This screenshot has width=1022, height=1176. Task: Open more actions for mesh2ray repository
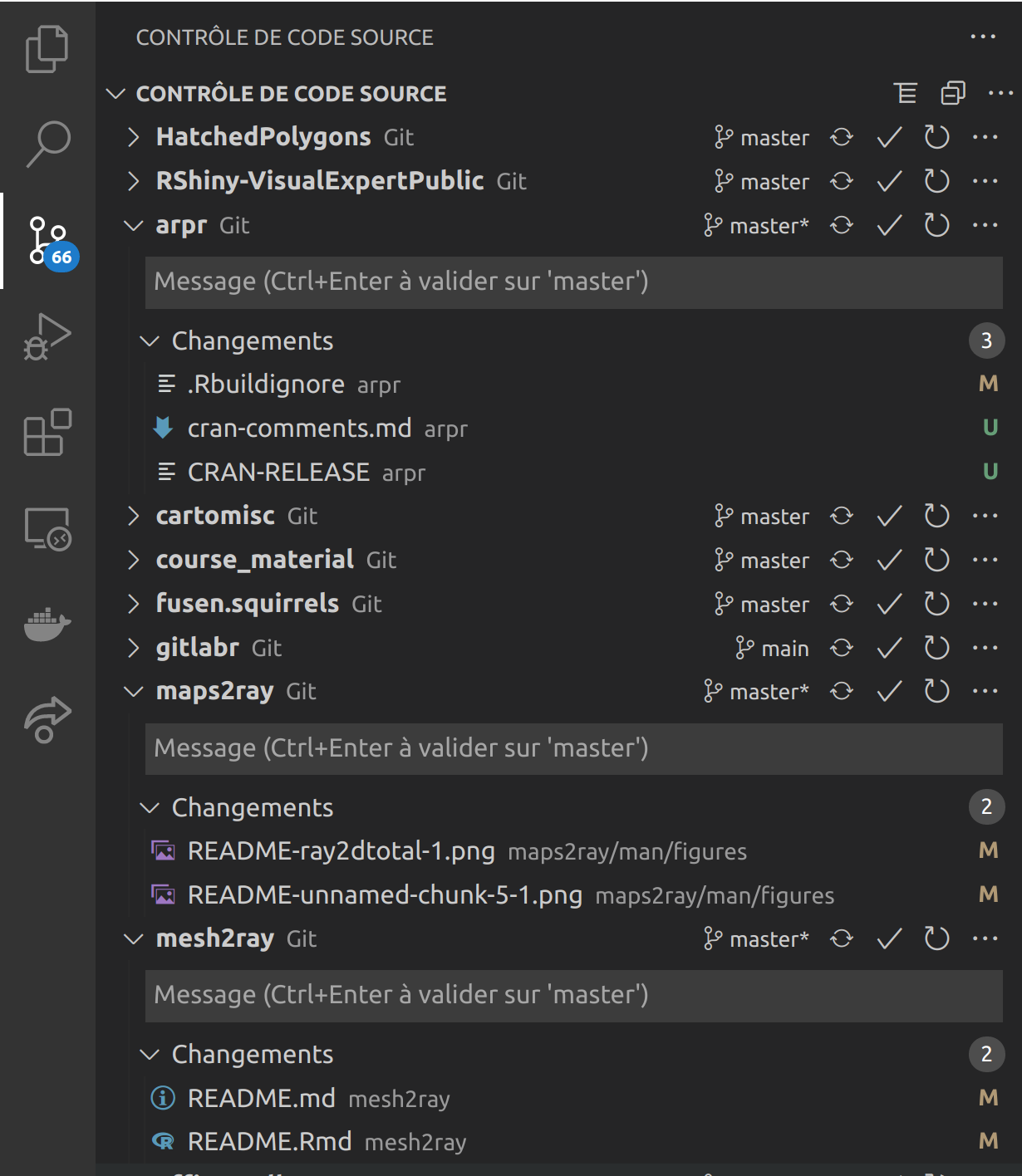[x=985, y=938]
